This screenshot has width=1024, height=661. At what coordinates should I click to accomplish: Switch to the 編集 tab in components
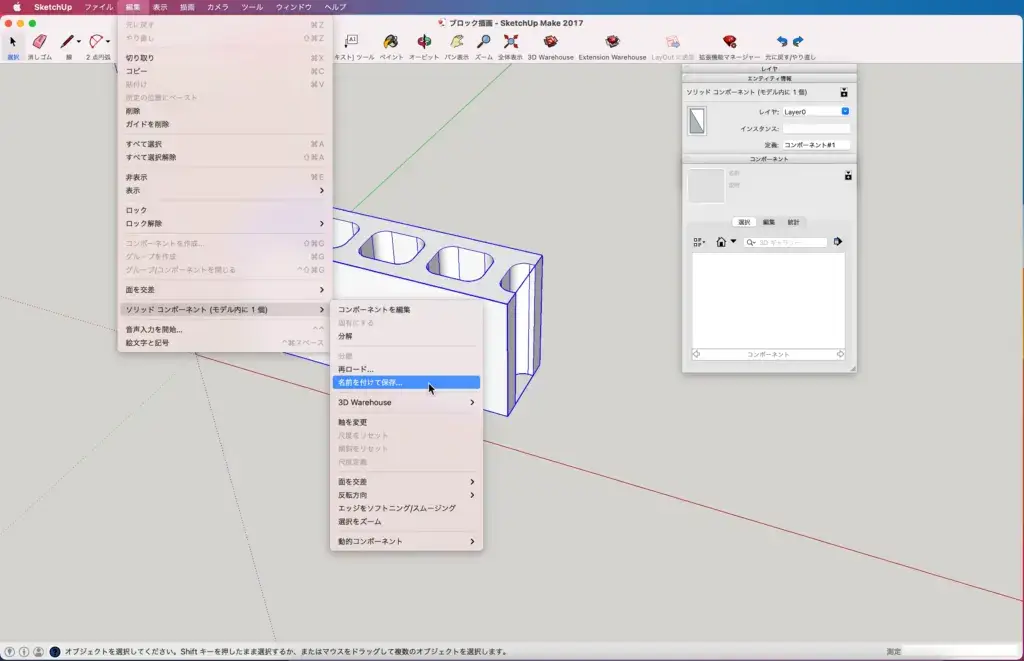point(769,222)
